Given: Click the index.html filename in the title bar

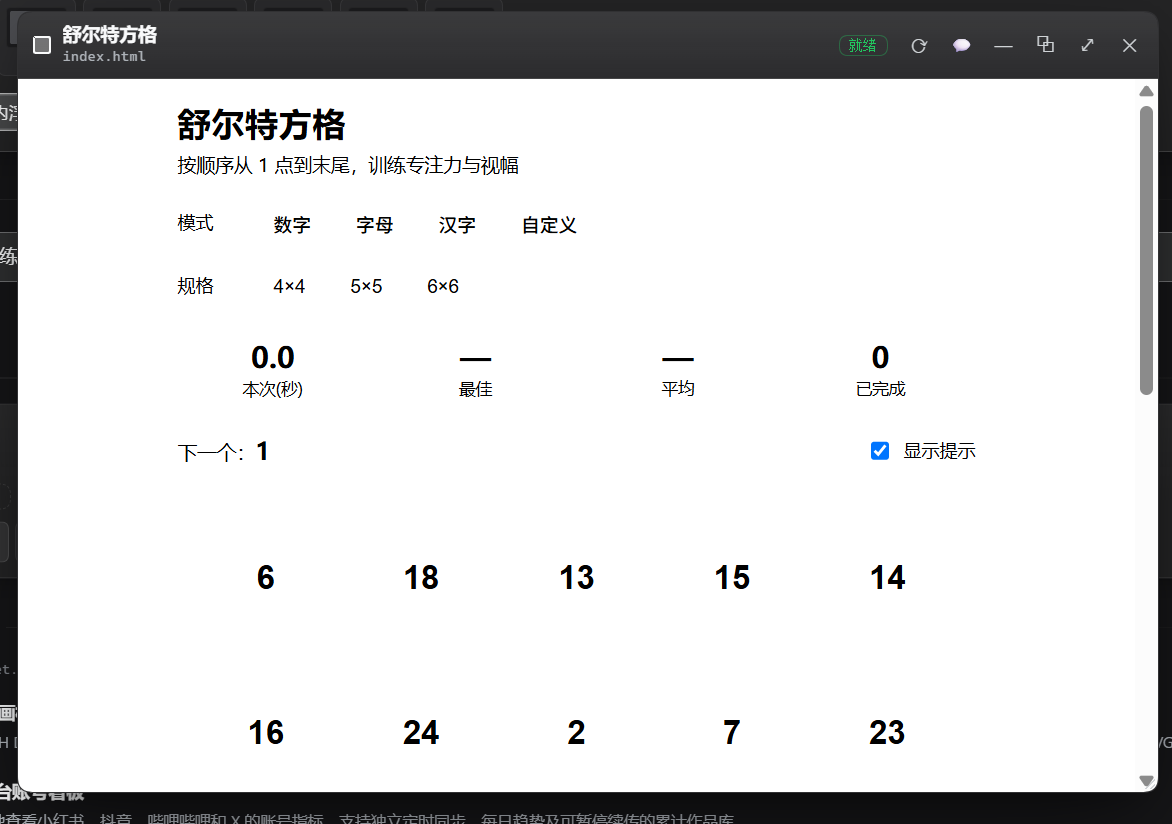Looking at the screenshot, I should tap(104, 56).
